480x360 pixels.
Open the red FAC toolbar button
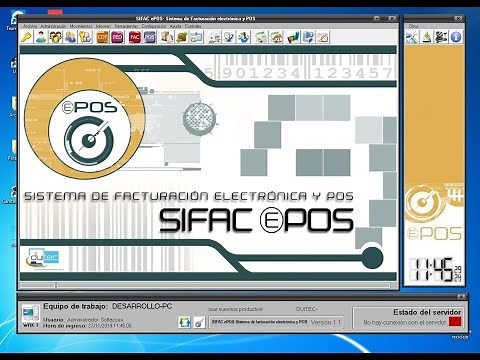pos(134,37)
